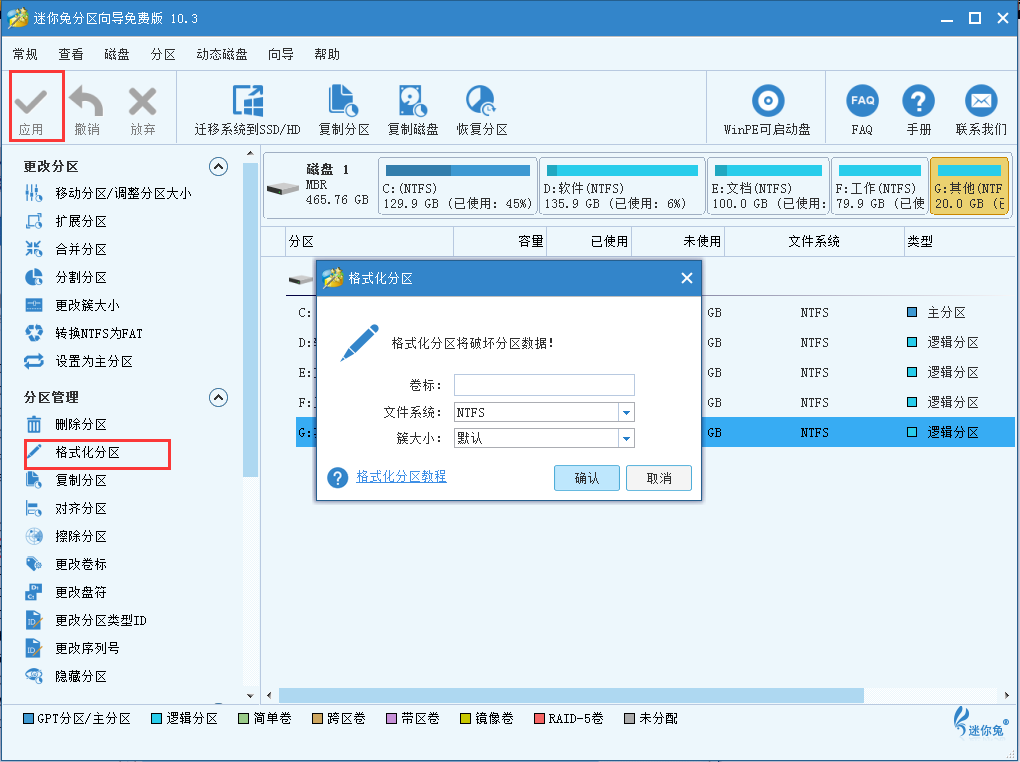The image size is (1020, 762).
Task: Open the View (查看) menu
Action: (x=71, y=54)
